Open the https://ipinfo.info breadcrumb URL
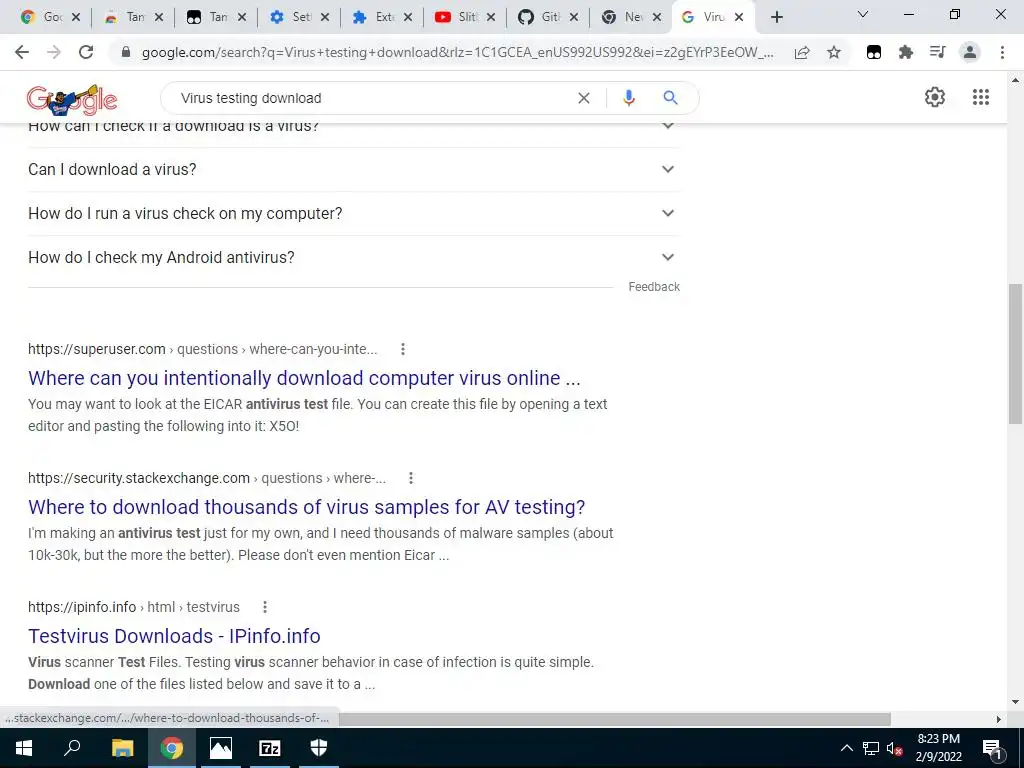The image size is (1024, 768). click(82, 607)
